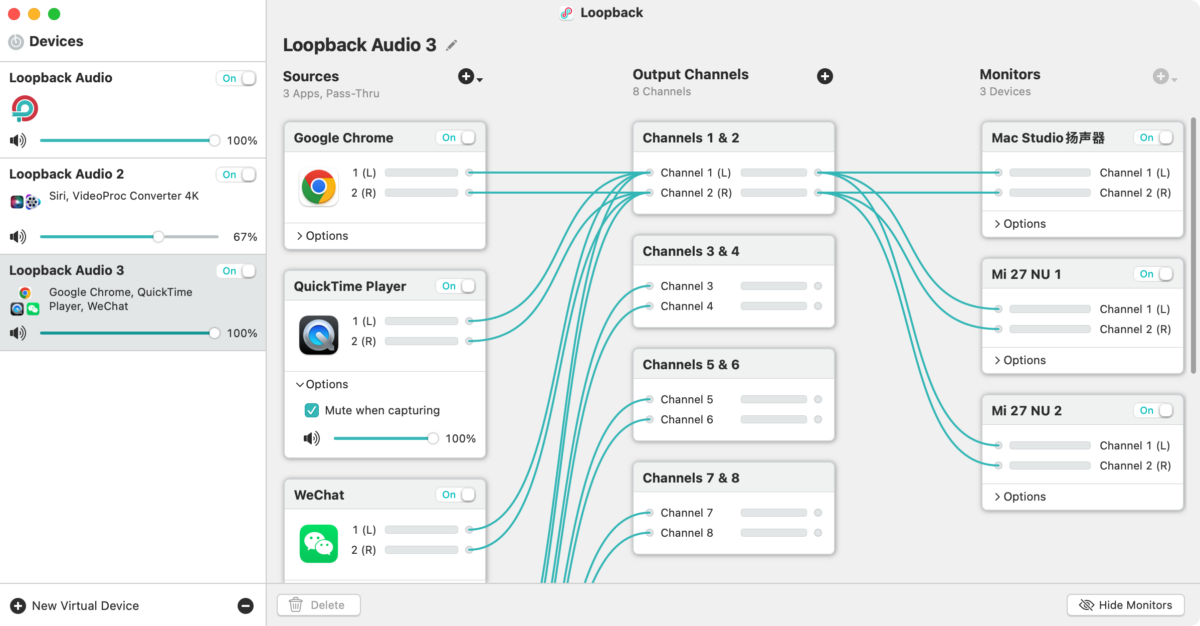Screen dimensions: 1200x626
Task: Toggle the Mi 27 NU 1 monitor switch
Action: [x=1154, y=274]
